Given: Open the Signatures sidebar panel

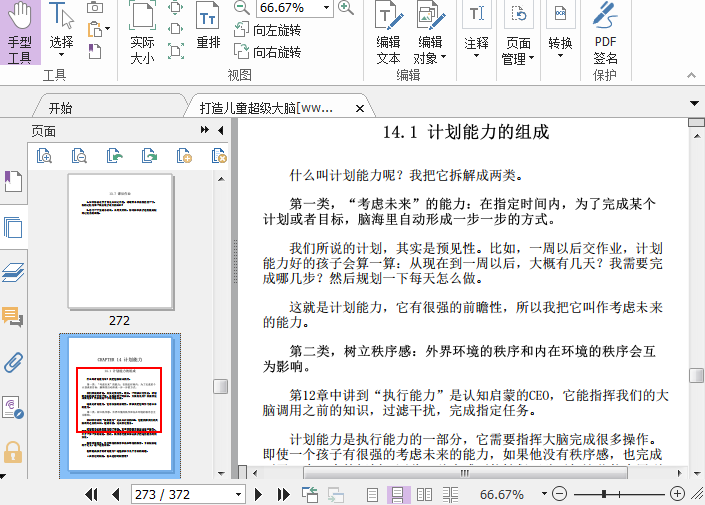Looking at the screenshot, I should click(x=13, y=408).
